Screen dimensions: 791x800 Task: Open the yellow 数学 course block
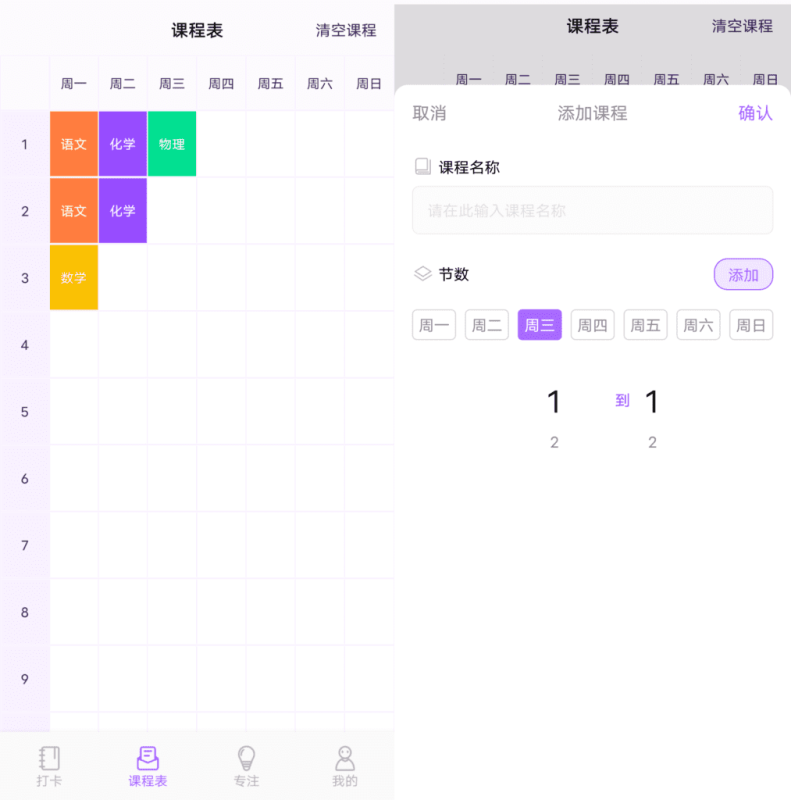73,277
